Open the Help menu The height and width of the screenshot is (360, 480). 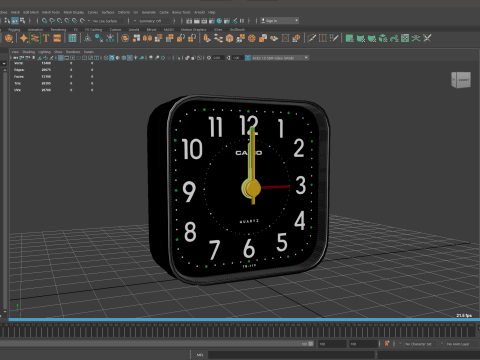[x=212, y=12]
